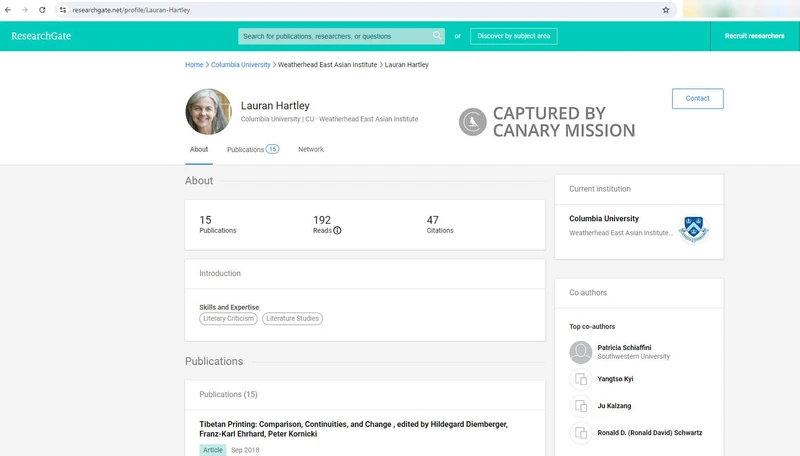This screenshot has height=456, width=800.
Task: Click the search magnifier icon
Action: coord(437,36)
